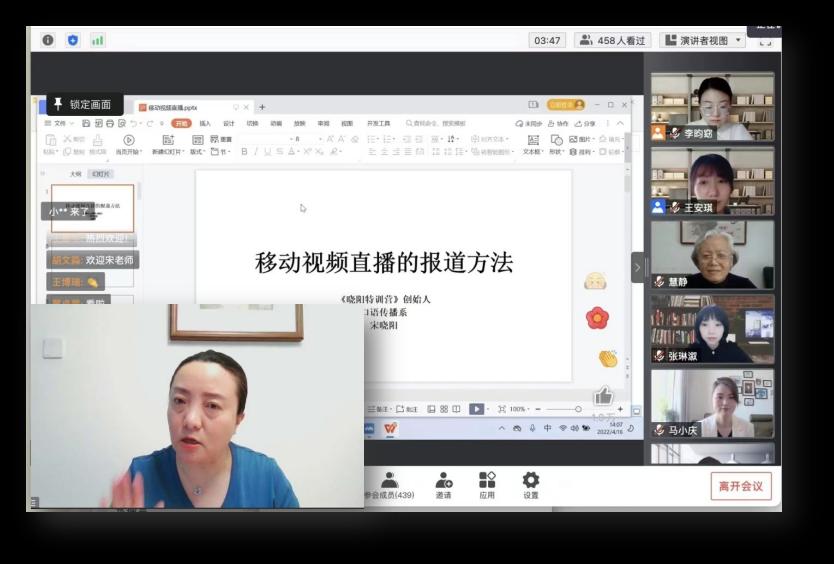Toggle 锁定画面 pin screen
This screenshot has width=834, height=564.
click(84, 104)
